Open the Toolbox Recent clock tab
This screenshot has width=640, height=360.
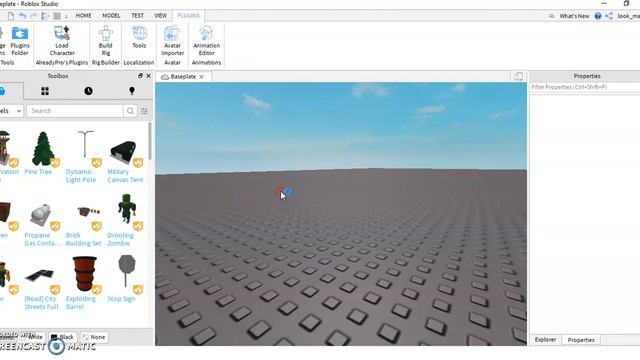(x=88, y=91)
